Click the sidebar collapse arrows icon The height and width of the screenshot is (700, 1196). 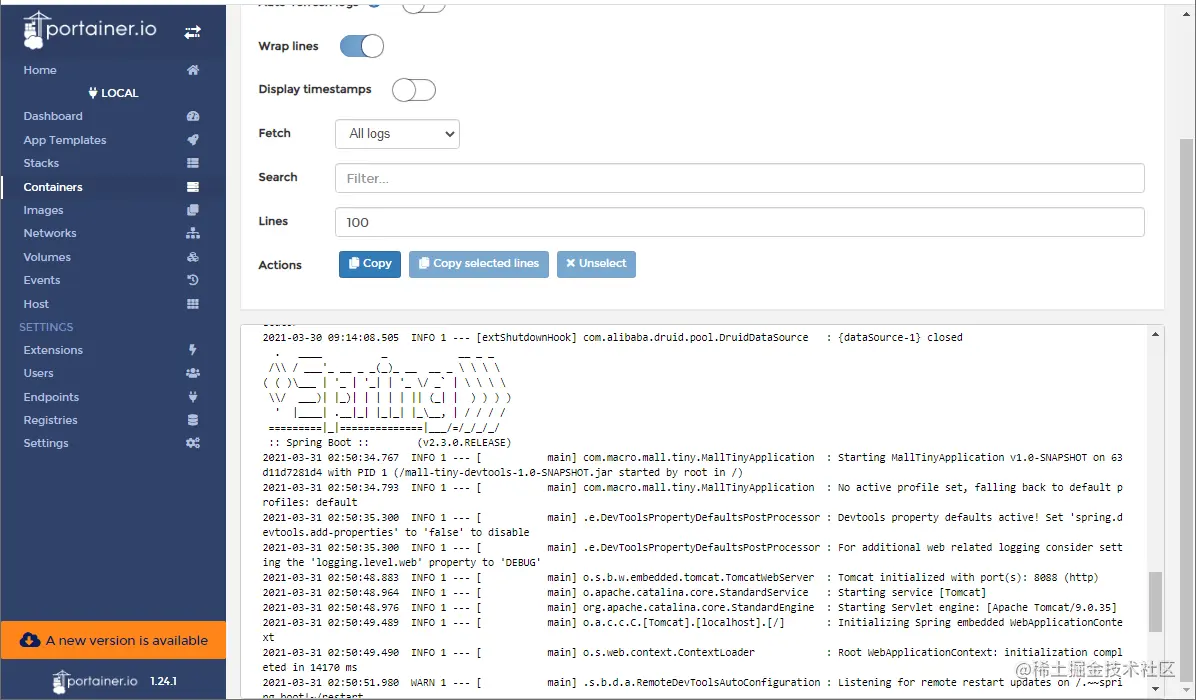(192, 32)
